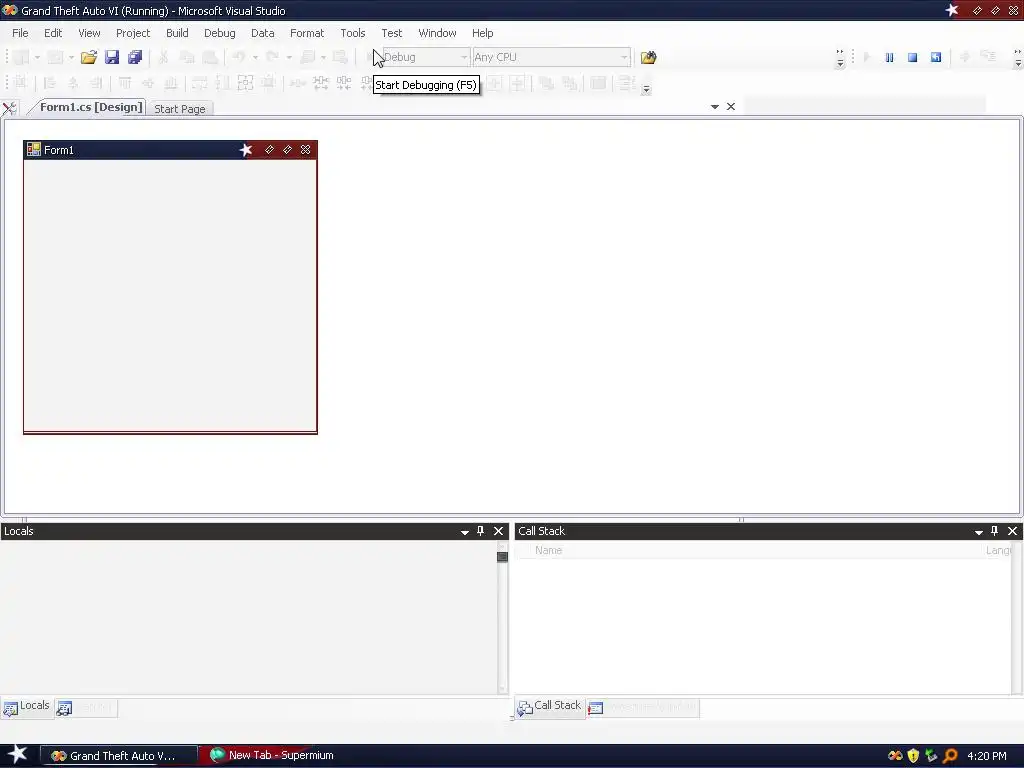1024x768 pixels.
Task: Open the Format menu
Action: coord(307,33)
